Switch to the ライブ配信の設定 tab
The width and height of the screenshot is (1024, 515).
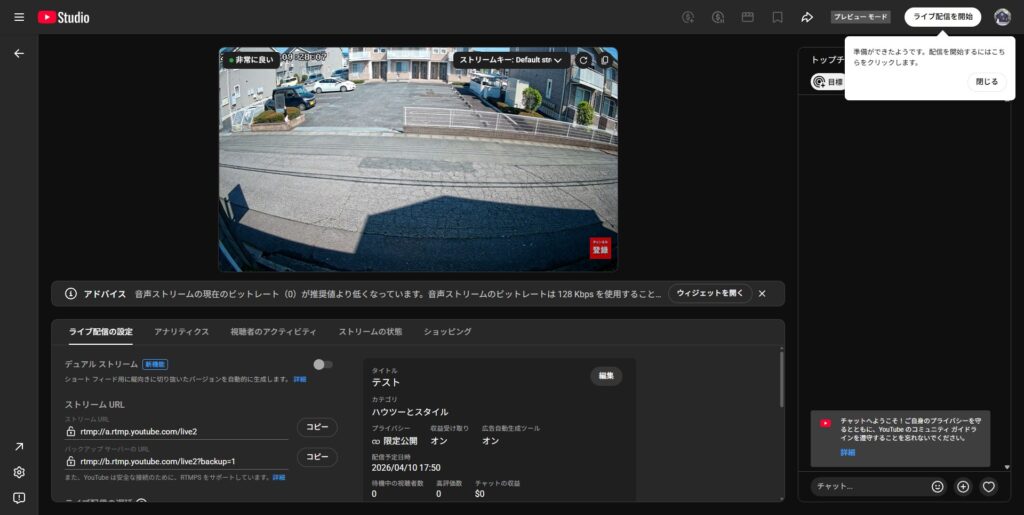(x=101, y=332)
